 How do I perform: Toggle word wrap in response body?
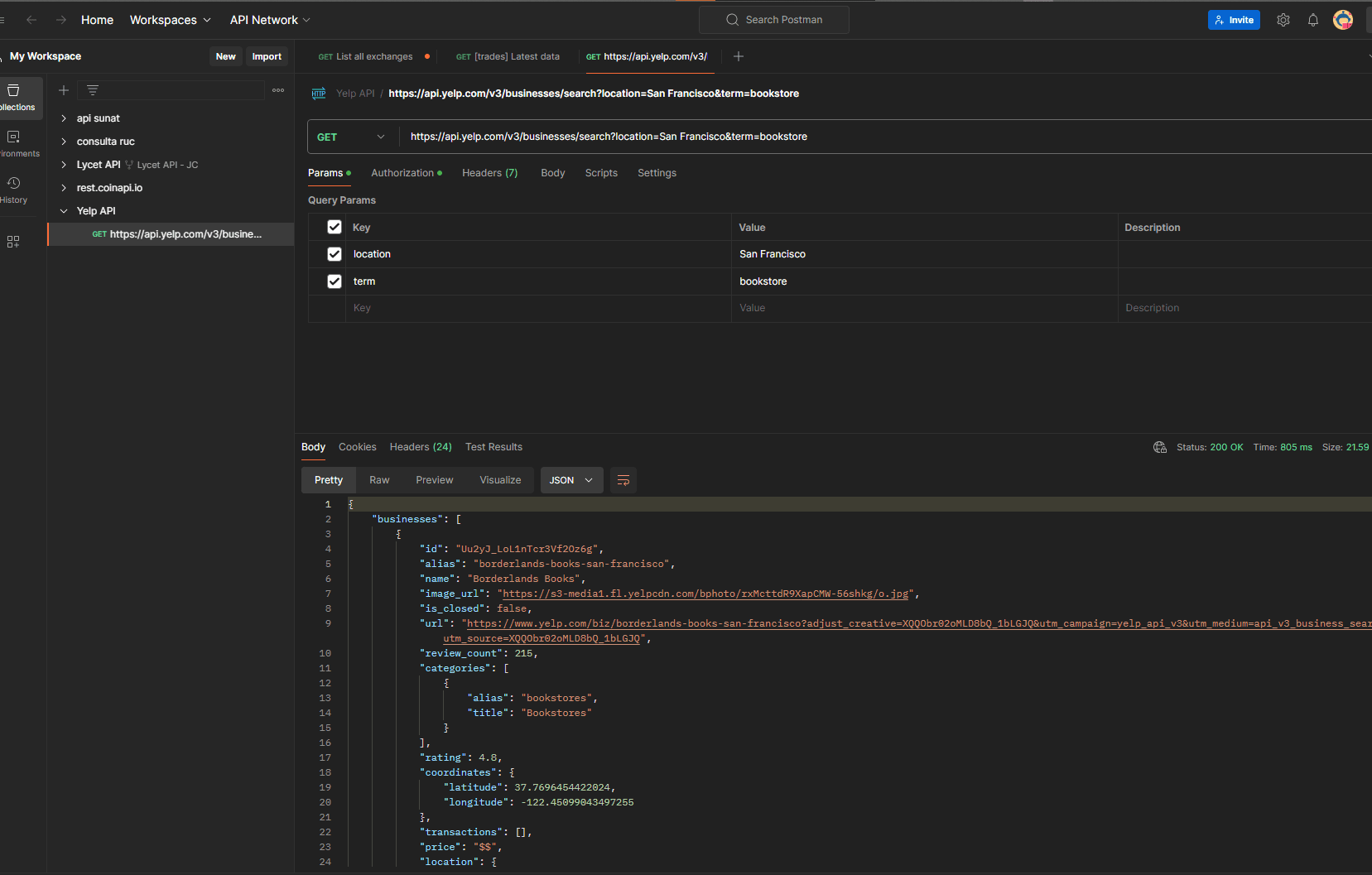pyautogui.click(x=623, y=480)
